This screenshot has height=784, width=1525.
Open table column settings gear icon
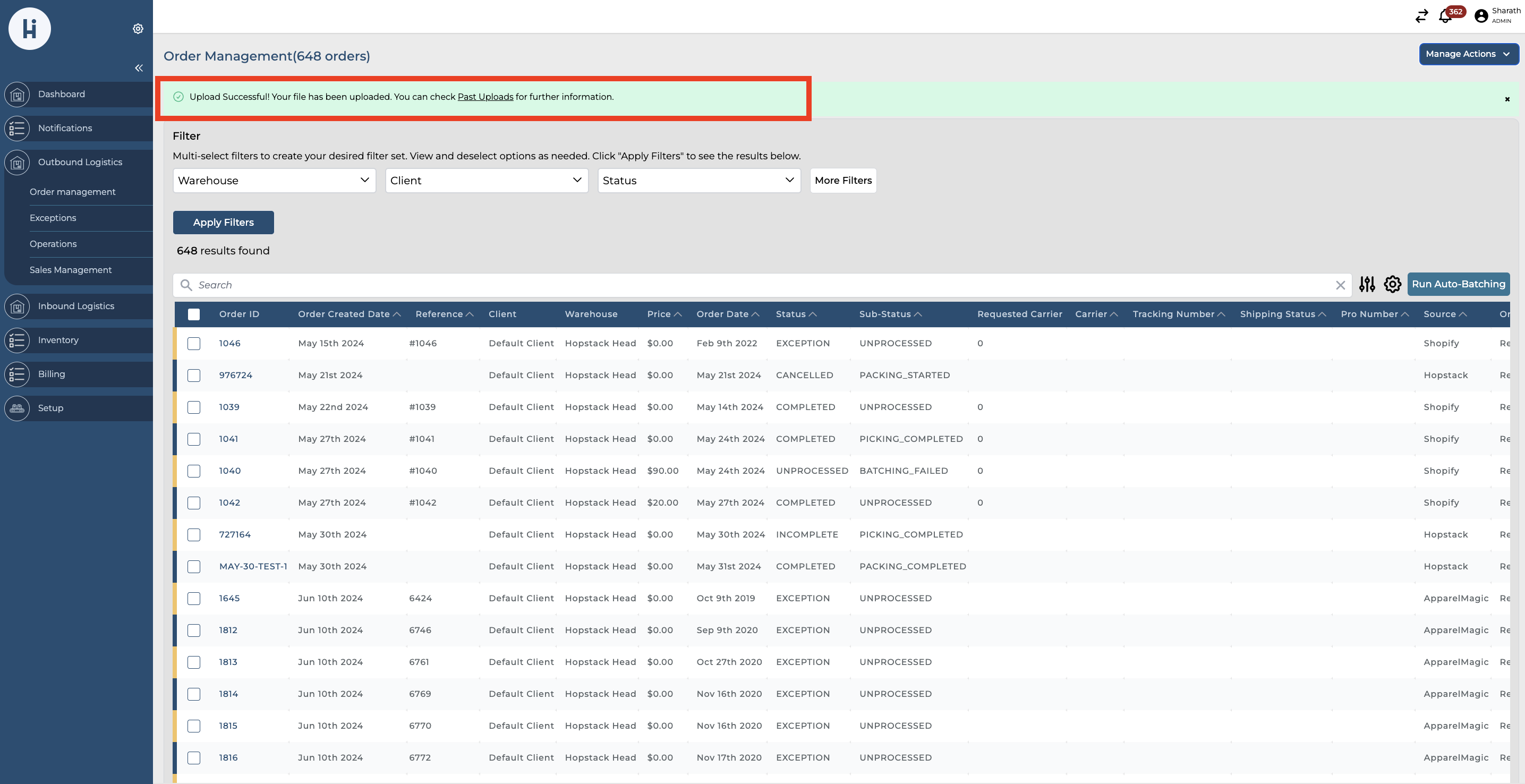(1392, 284)
